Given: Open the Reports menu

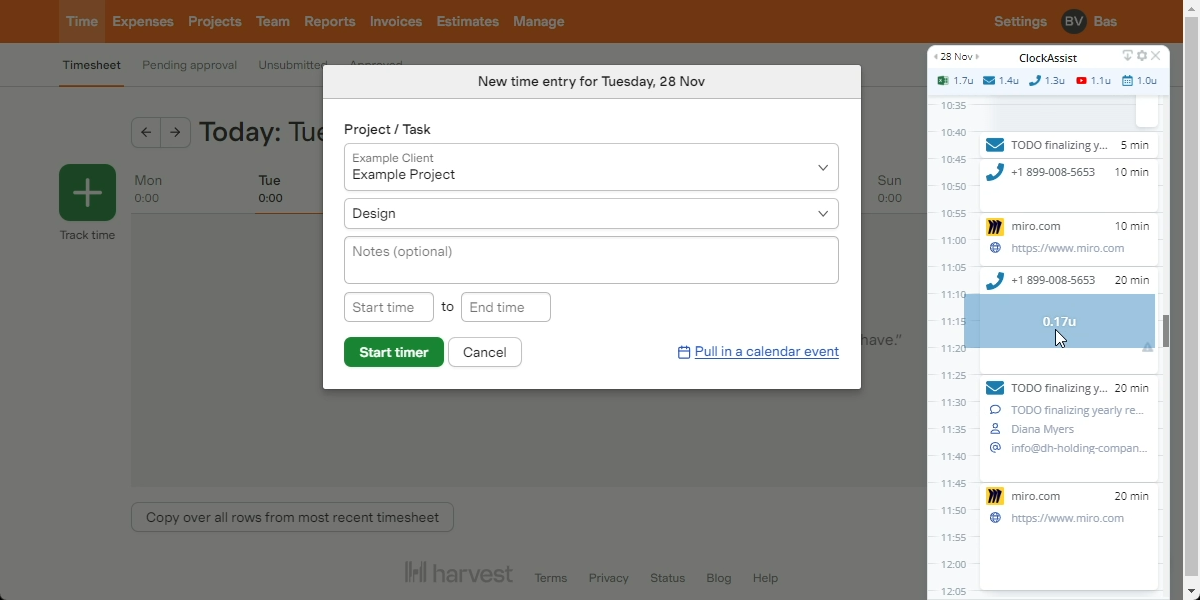Looking at the screenshot, I should 329,21.
